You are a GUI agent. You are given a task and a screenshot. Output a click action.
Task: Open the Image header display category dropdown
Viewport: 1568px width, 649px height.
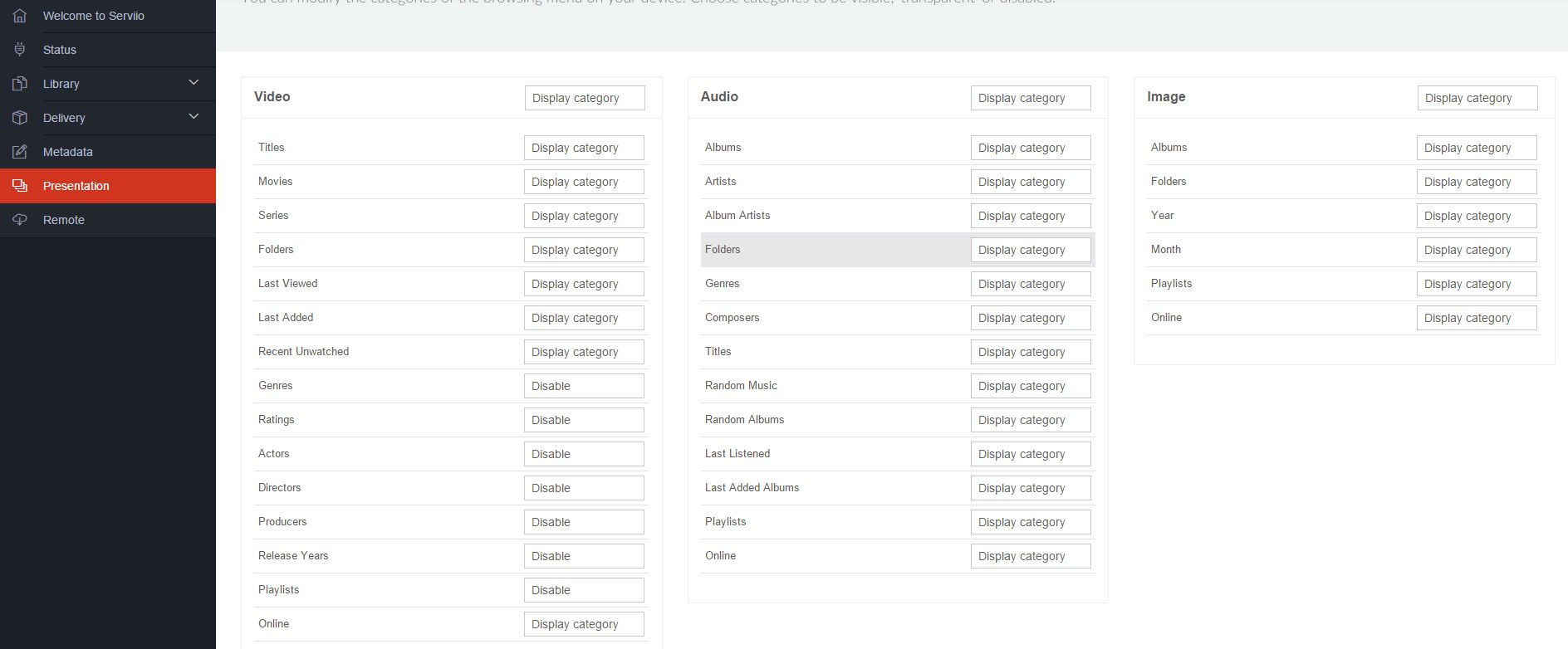click(x=1477, y=98)
